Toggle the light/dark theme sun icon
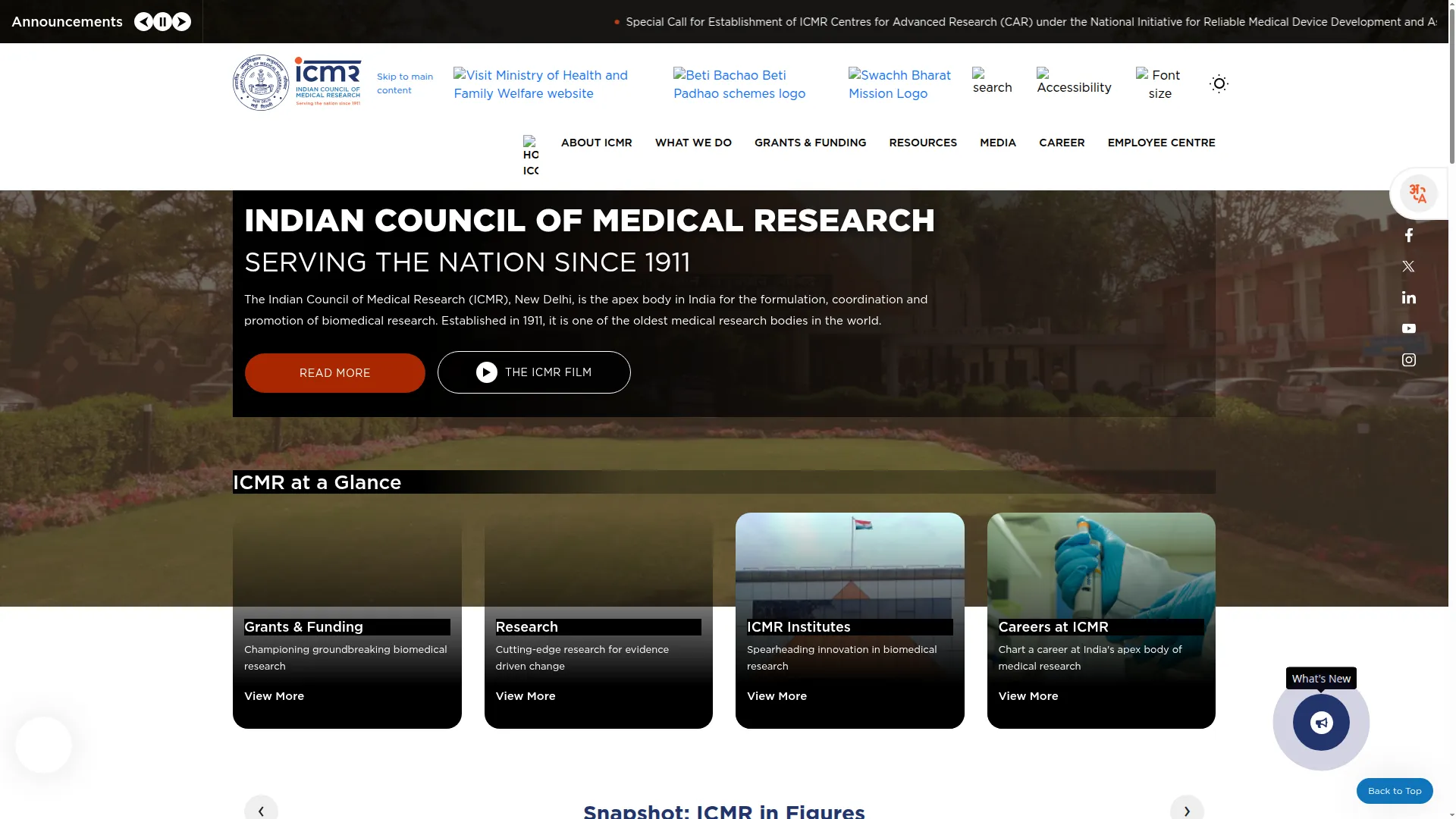The image size is (1456, 819). pos(1219,83)
